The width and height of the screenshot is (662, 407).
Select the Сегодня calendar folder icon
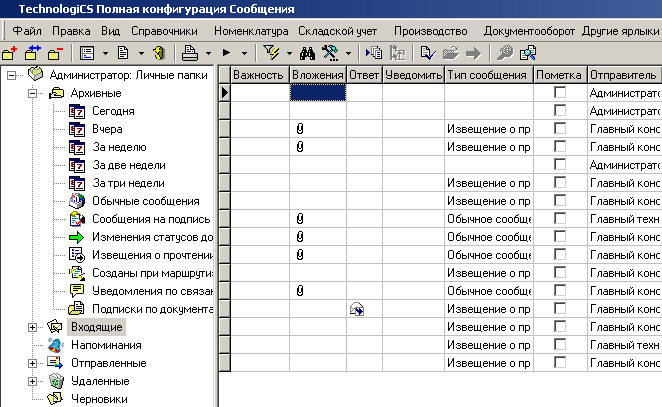77,111
